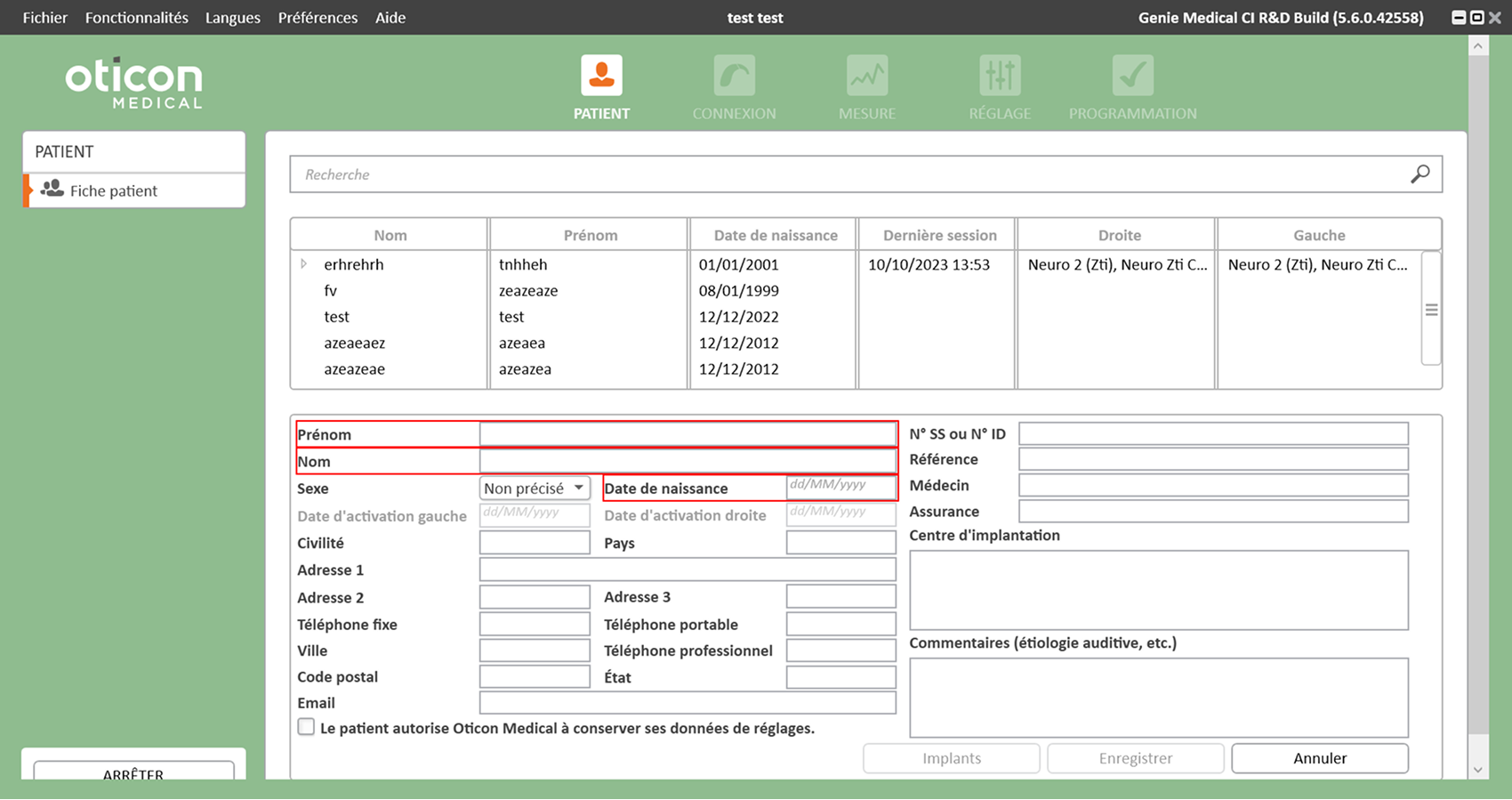Minimize the Genie Medical window

(x=1459, y=18)
